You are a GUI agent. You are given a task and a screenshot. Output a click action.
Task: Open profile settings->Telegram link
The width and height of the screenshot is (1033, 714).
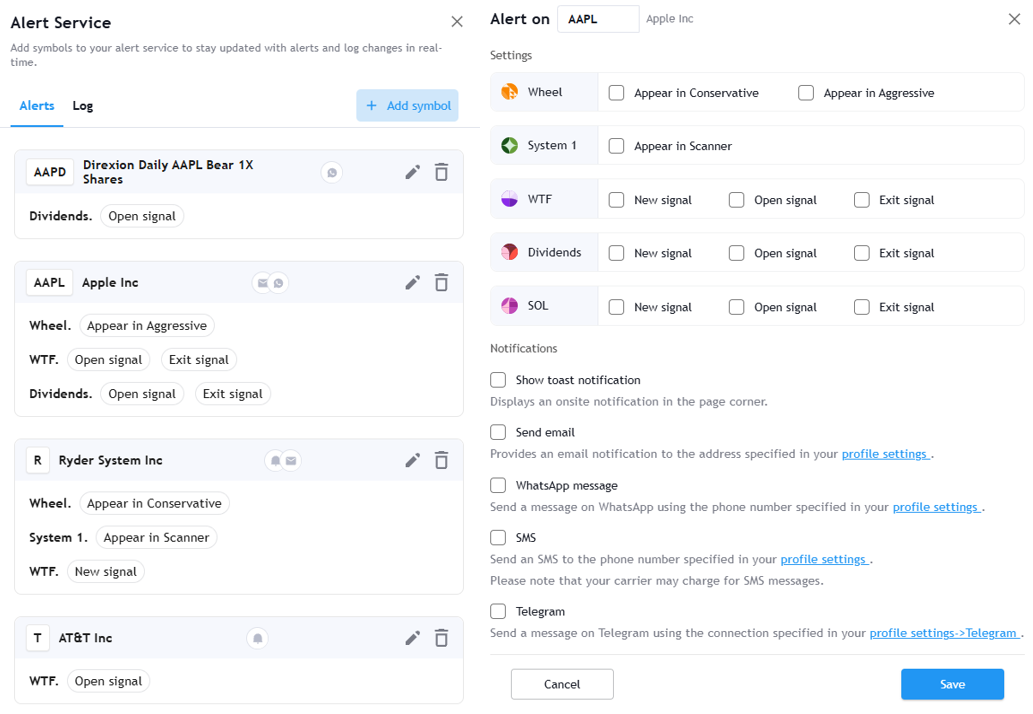945,633
